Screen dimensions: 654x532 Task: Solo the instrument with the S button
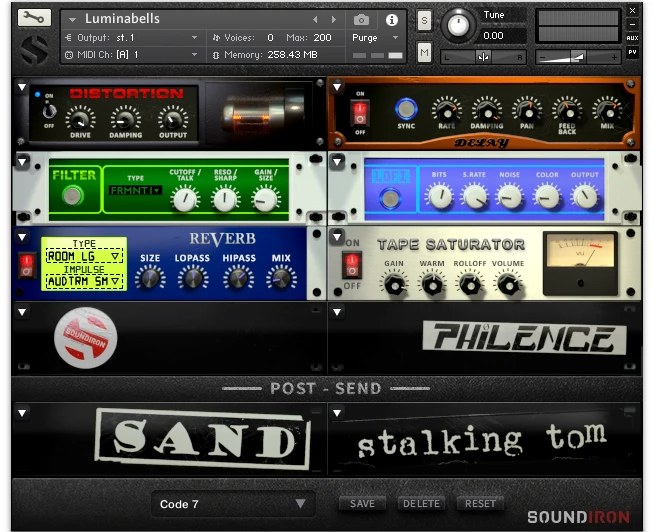(x=424, y=20)
